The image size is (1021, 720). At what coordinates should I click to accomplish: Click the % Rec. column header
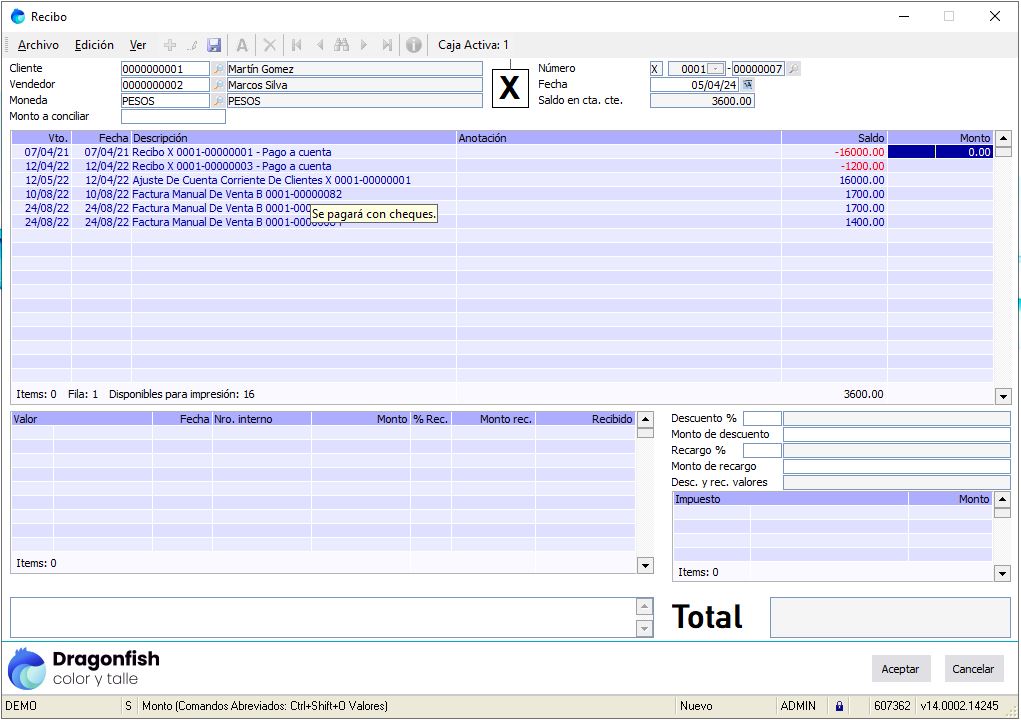pos(430,419)
